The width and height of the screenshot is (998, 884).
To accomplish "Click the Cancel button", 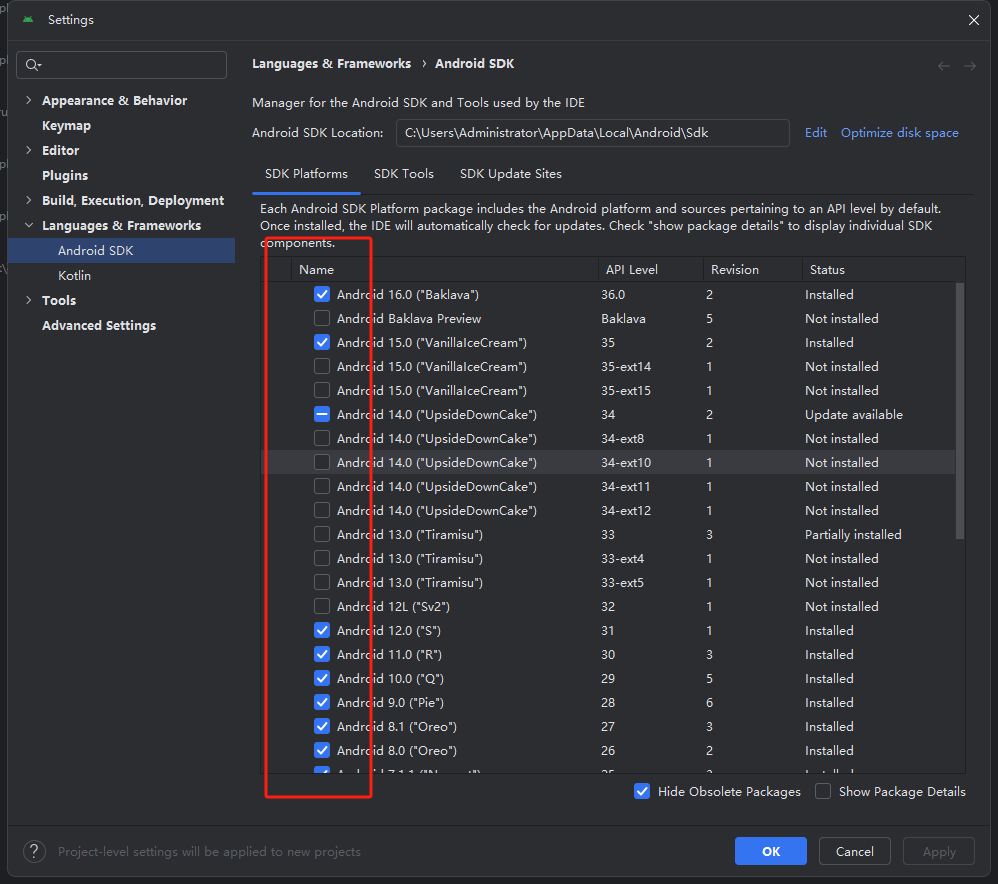I will pos(854,851).
